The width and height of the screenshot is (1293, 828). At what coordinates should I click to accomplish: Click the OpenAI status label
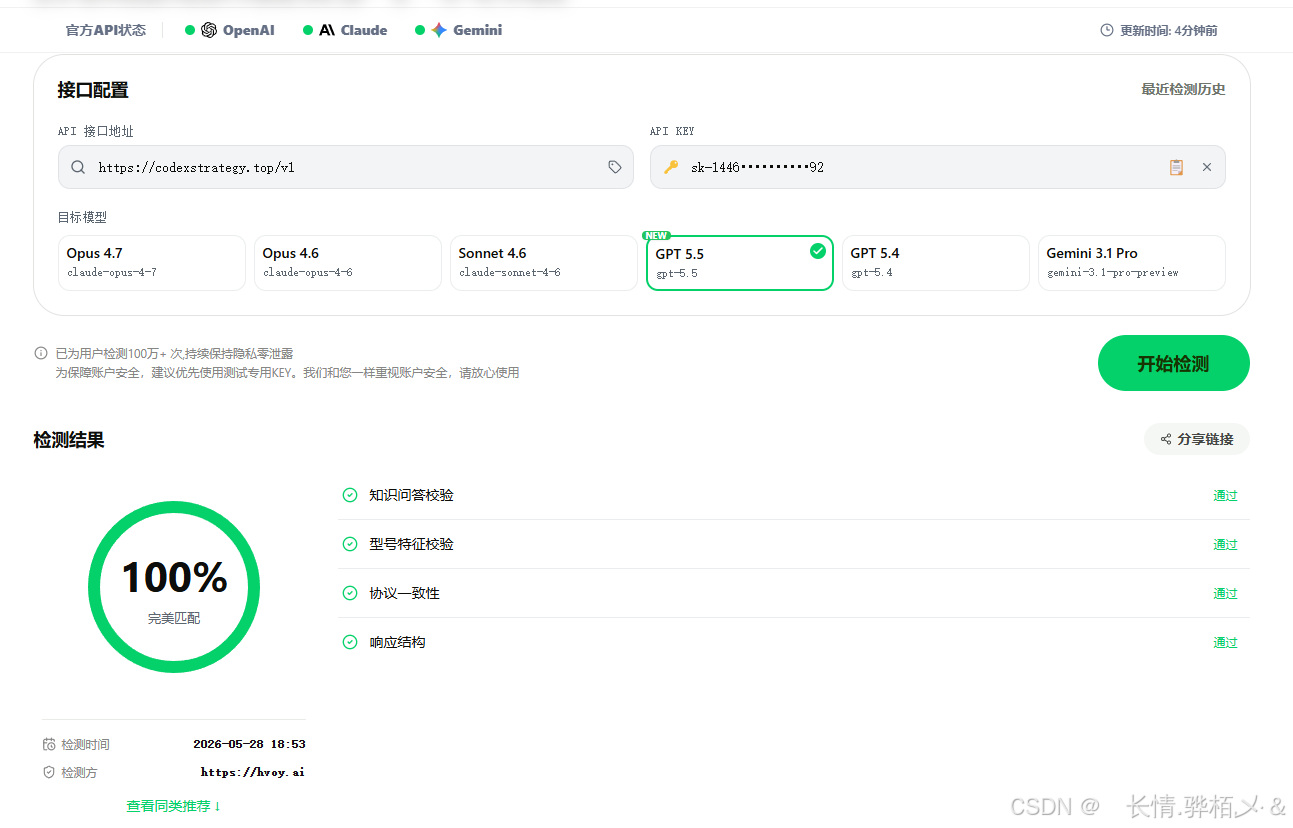click(249, 30)
